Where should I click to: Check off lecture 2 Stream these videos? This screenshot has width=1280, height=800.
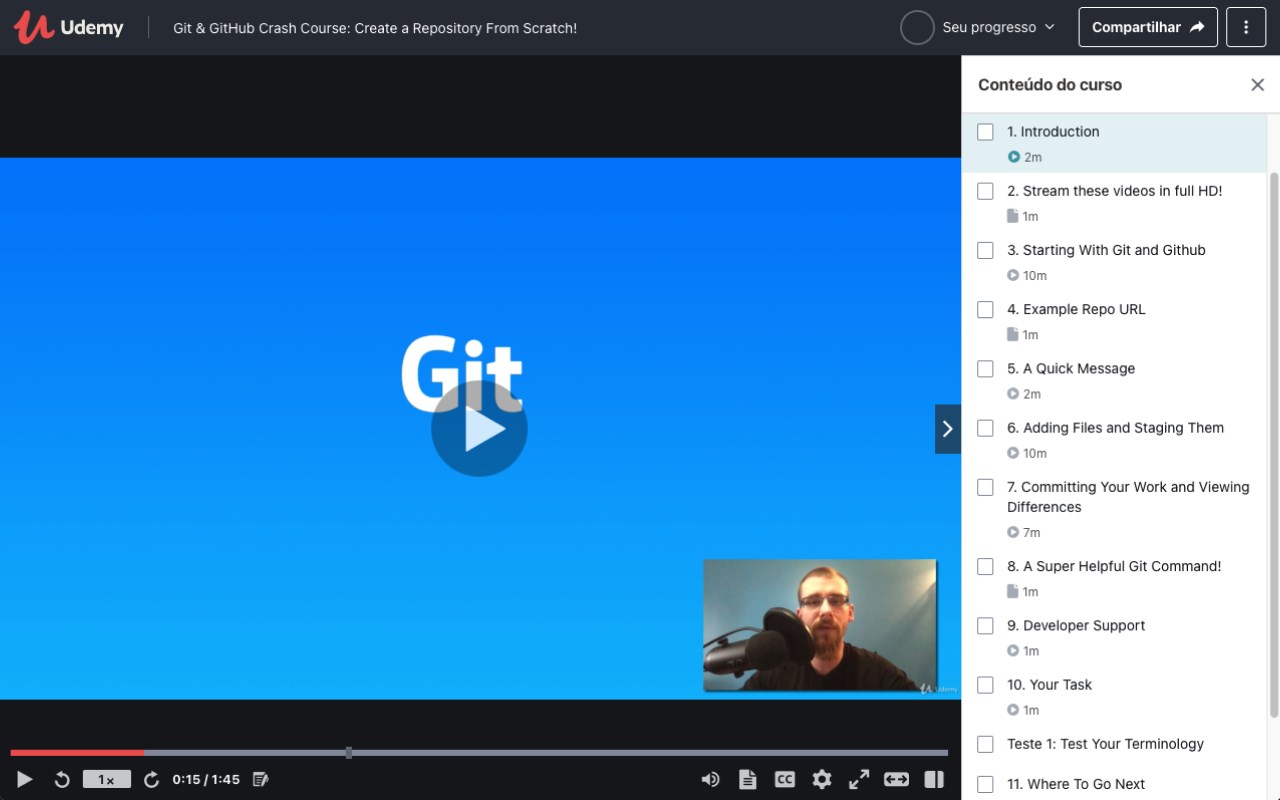tap(985, 191)
